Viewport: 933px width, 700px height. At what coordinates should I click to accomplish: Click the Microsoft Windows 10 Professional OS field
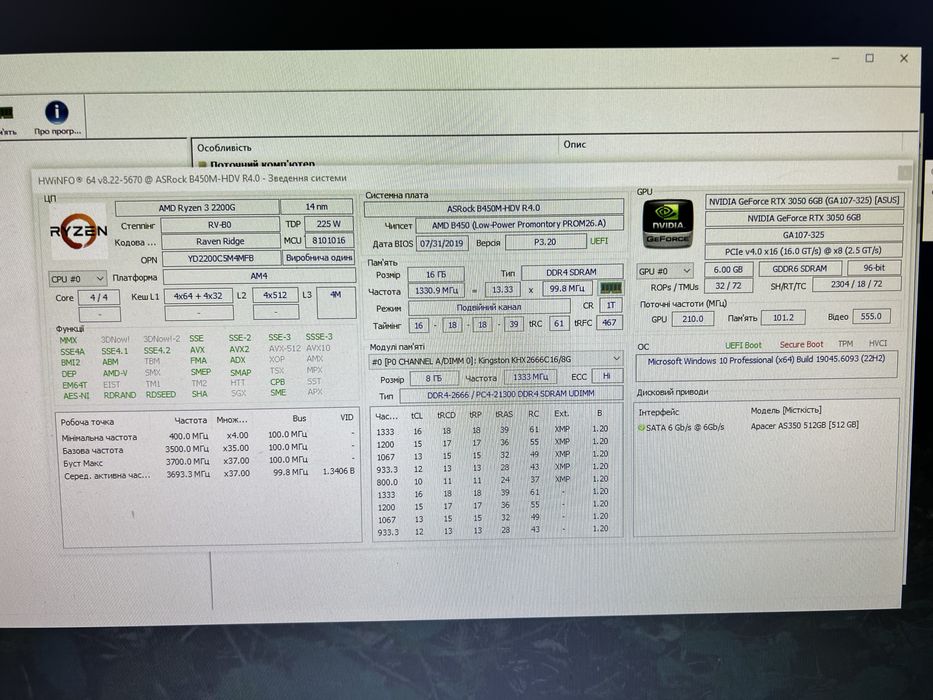click(766, 367)
